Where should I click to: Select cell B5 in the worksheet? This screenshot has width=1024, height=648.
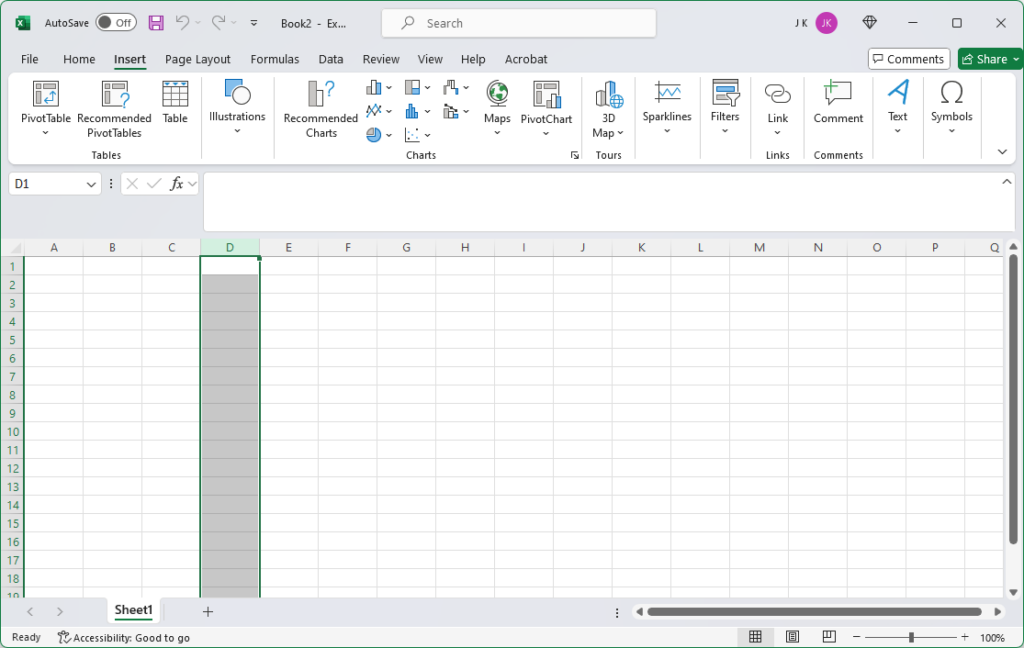click(112, 342)
